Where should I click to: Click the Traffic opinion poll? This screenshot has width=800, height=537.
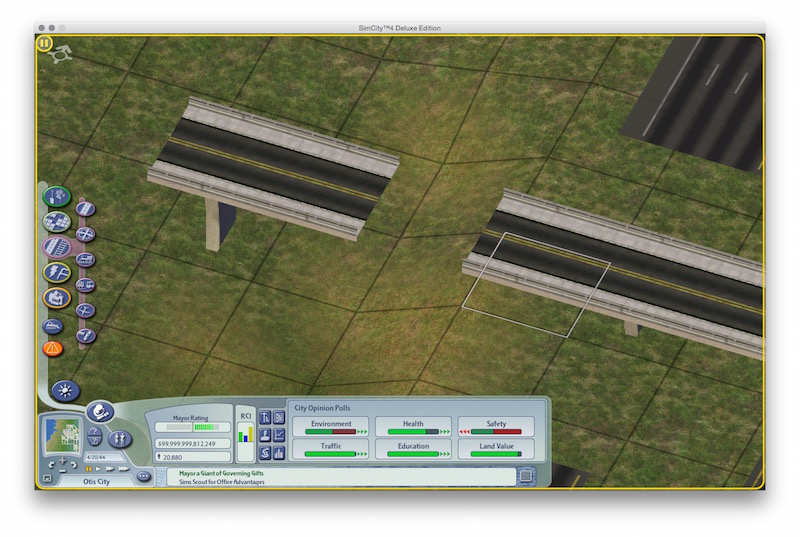coord(331,449)
